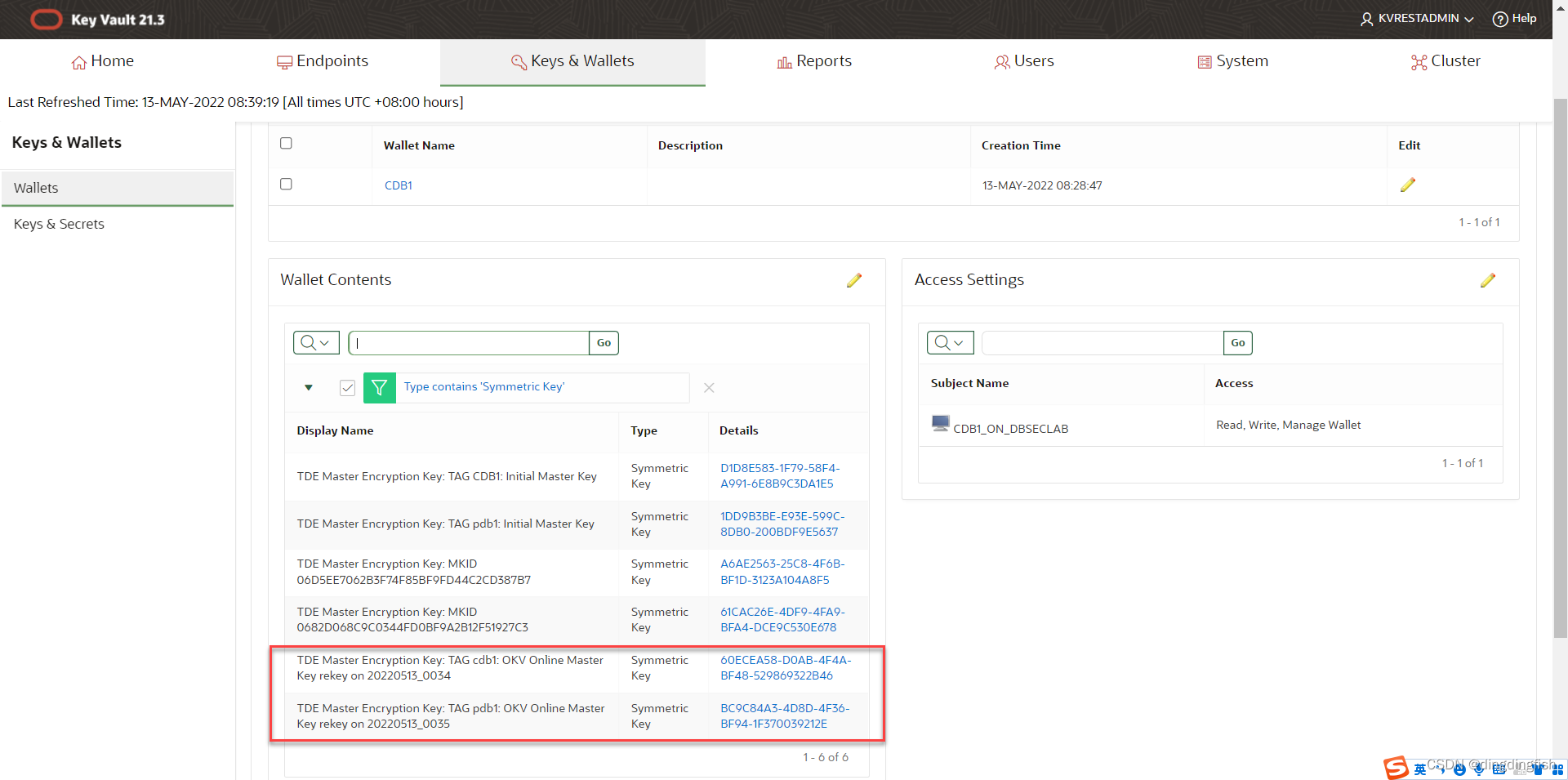1568x780 pixels.
Task: Select 'TDE Master Encryption Key: TAG CDB1: Initial Master Key'
Action: pyautogui.click(x=447, y=476)
